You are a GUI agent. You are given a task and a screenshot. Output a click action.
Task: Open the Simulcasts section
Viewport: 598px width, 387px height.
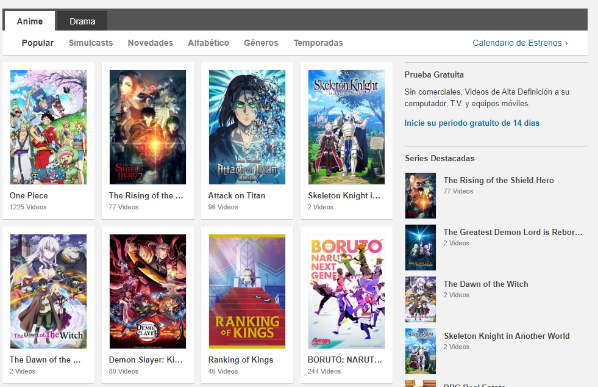(91, 43)
